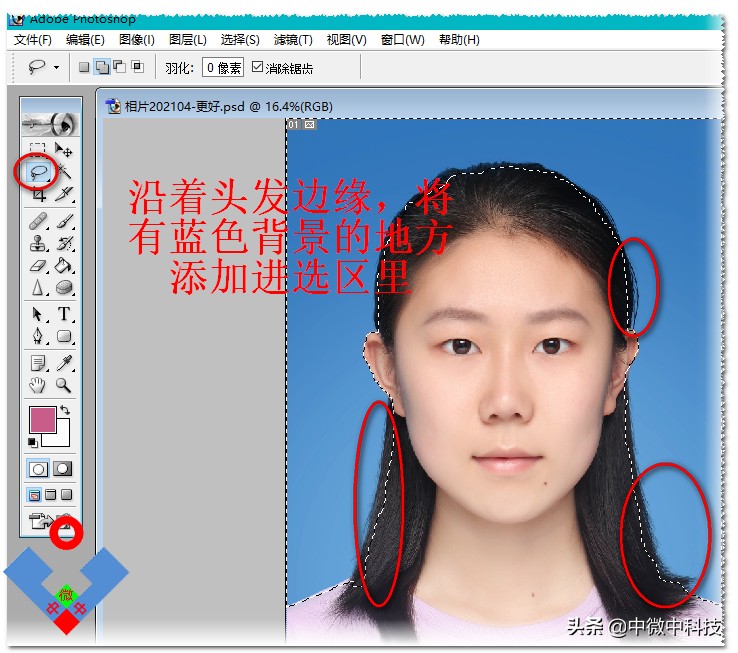Image resolution: width=738 pixels, height=653 pixels.
Task: Open 文件(F) menu
Action: click(32, 40)
